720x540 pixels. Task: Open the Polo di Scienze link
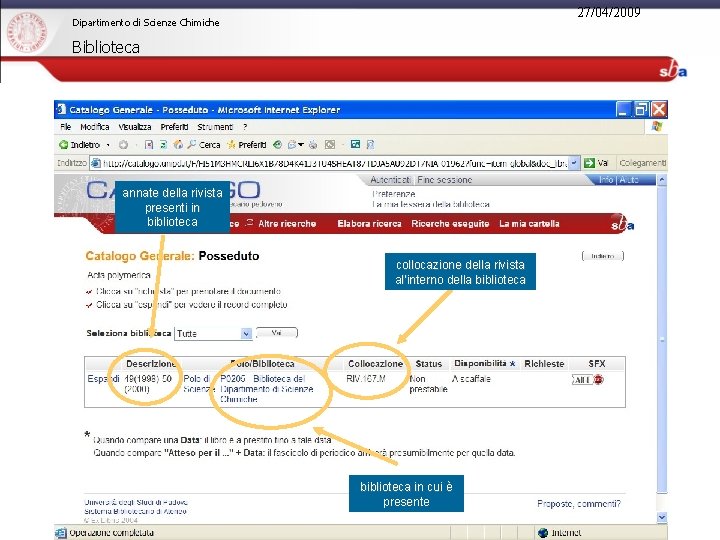click(x=199, y=384)
